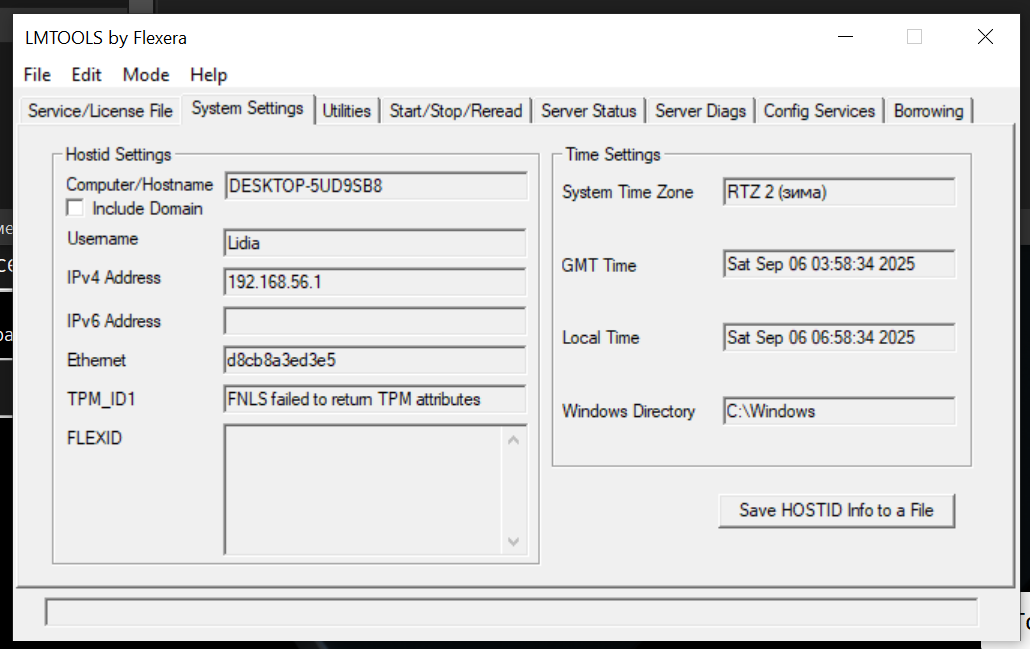Screen dimensions: 1030x649
Task: Open the Mode menu
Action: click(146, 75)
